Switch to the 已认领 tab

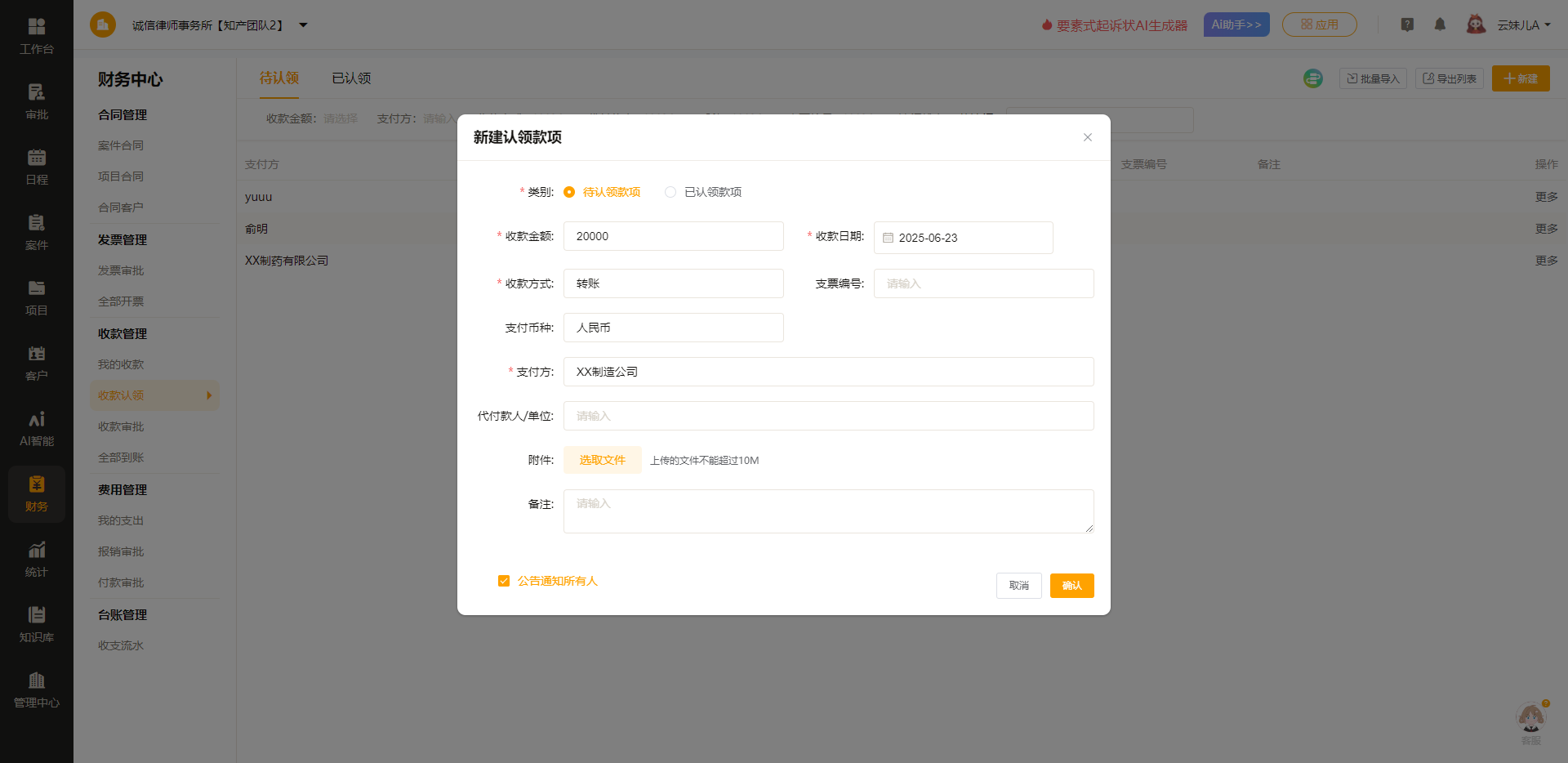tap(351, 78)
